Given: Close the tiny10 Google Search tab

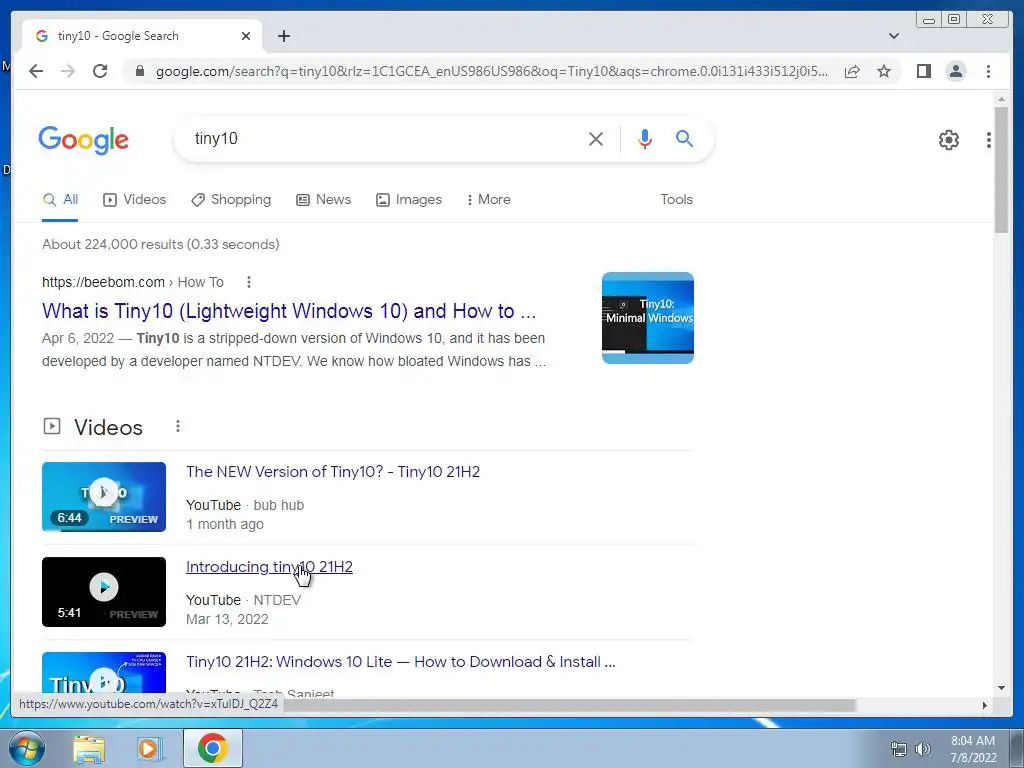Looking at the screenshot, I should click(246, 36).
